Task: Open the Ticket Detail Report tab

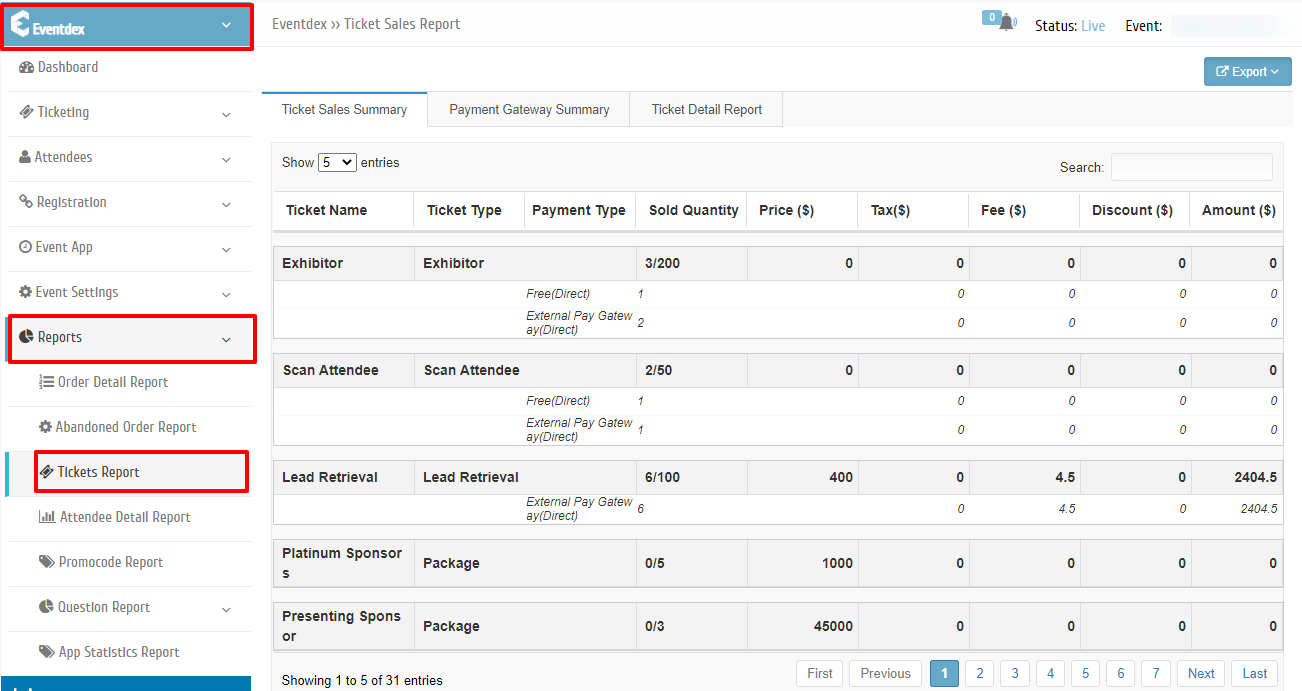Action: (x=705, y=109)
